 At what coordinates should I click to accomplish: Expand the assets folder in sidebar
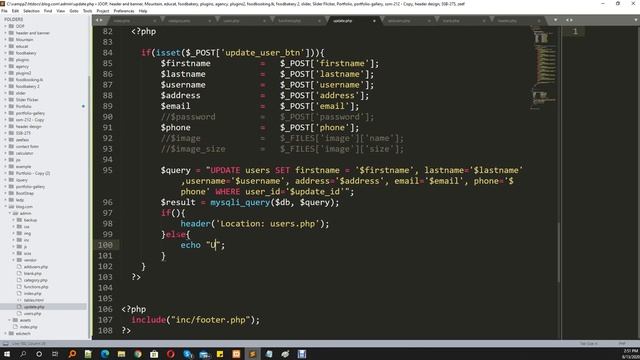10,320
